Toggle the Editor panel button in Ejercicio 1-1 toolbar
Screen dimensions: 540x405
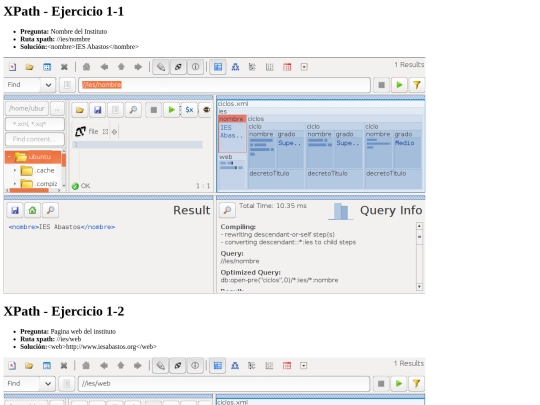160,67
